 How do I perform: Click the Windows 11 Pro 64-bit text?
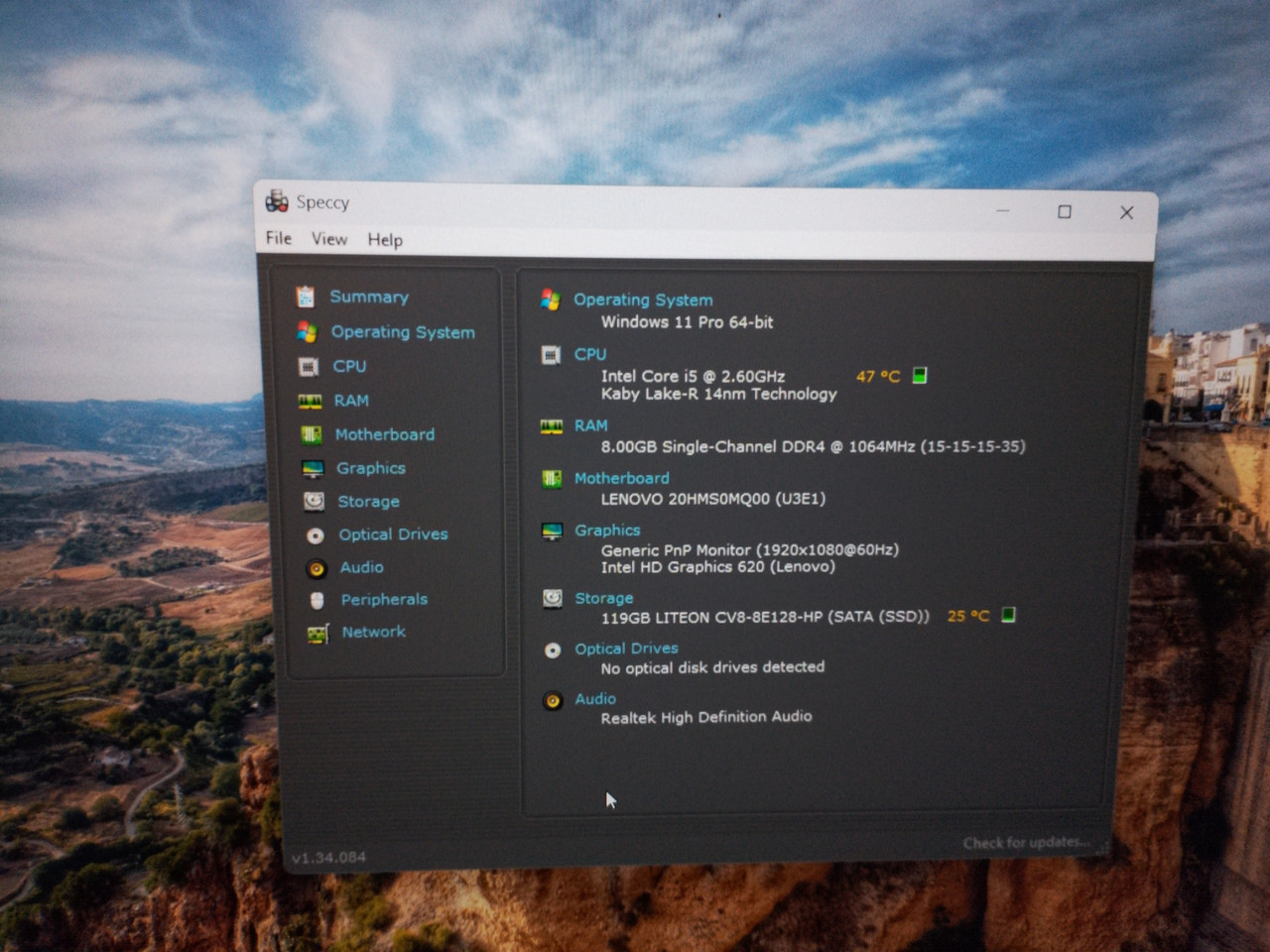click(x=687, y=322)
